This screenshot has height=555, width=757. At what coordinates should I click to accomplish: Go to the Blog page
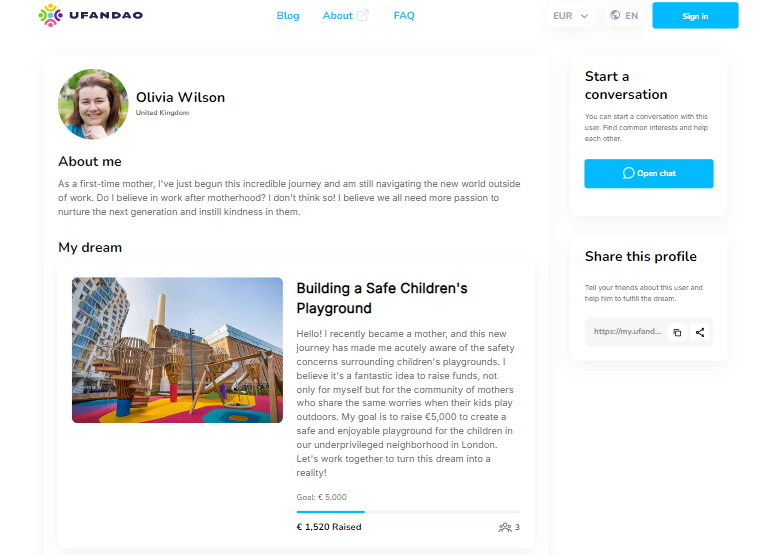pos(288,16)
